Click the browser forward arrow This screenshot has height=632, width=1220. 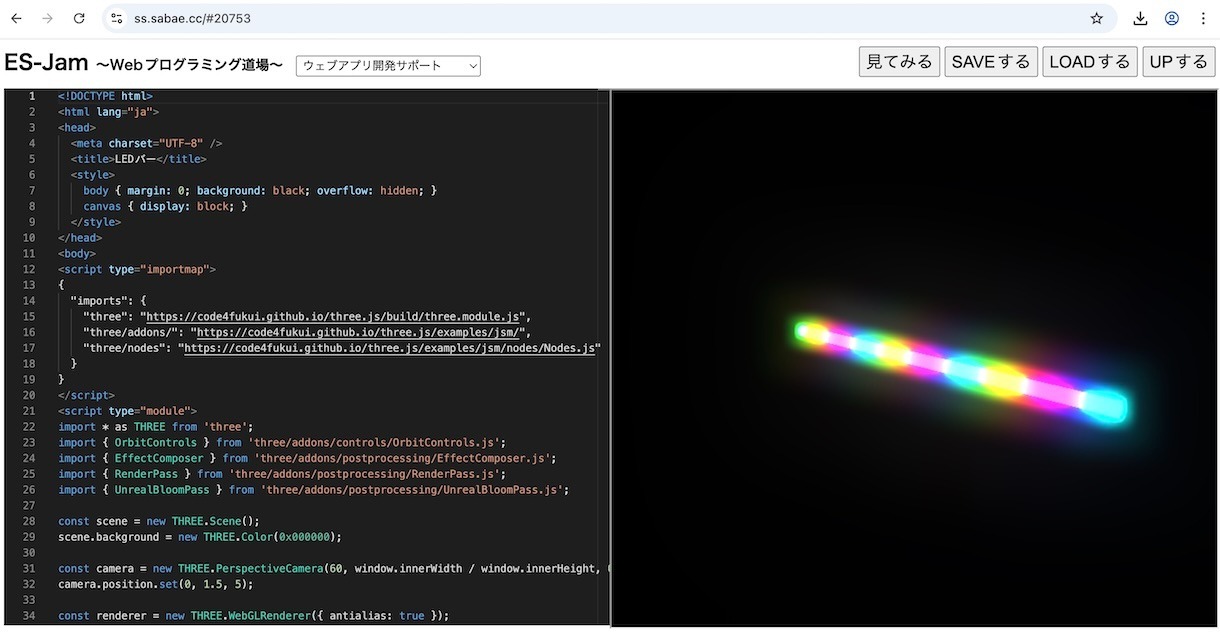[48, 18]
